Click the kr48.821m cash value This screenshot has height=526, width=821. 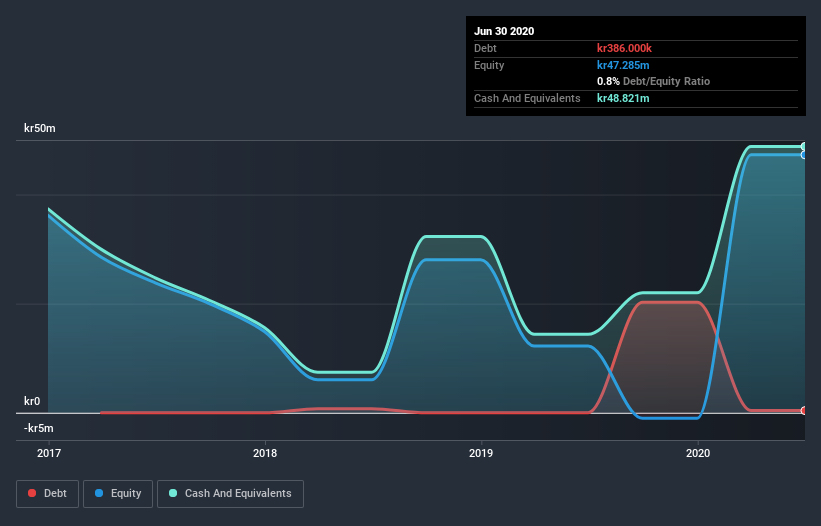pyautogui.click(x=623, y=98)
